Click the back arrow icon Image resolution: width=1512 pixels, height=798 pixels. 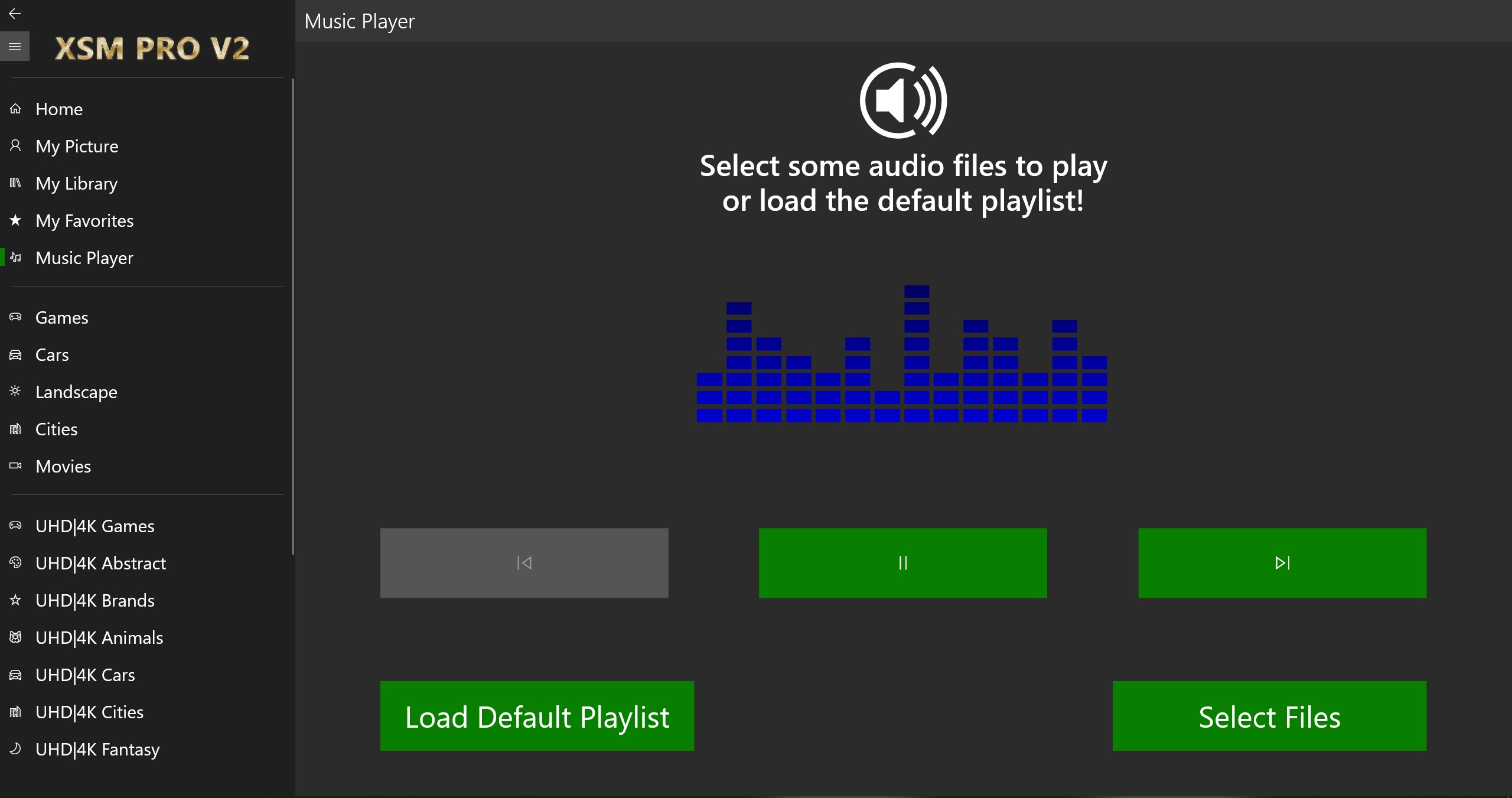[15, 14]
